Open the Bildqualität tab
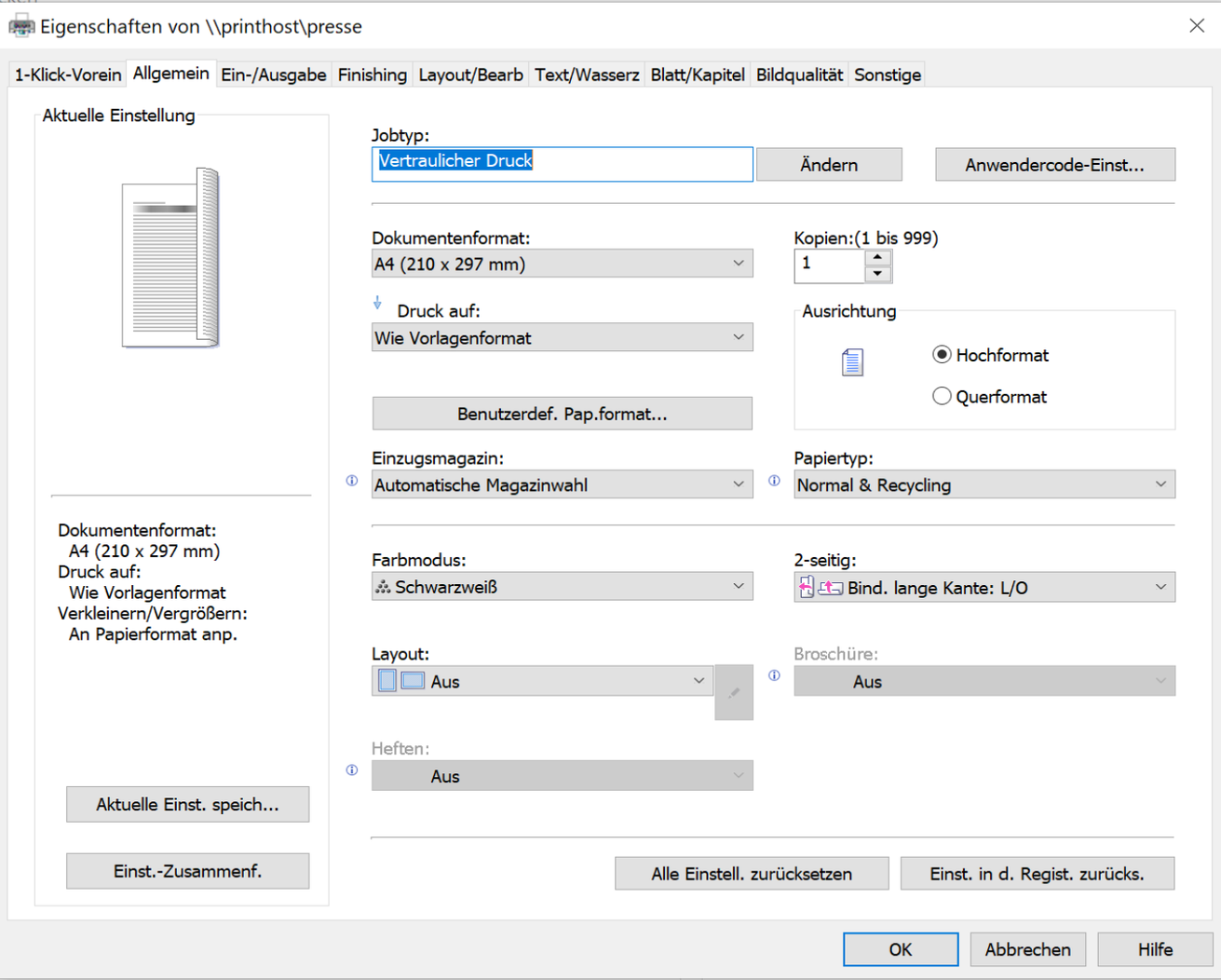 [x=799, y=75]
